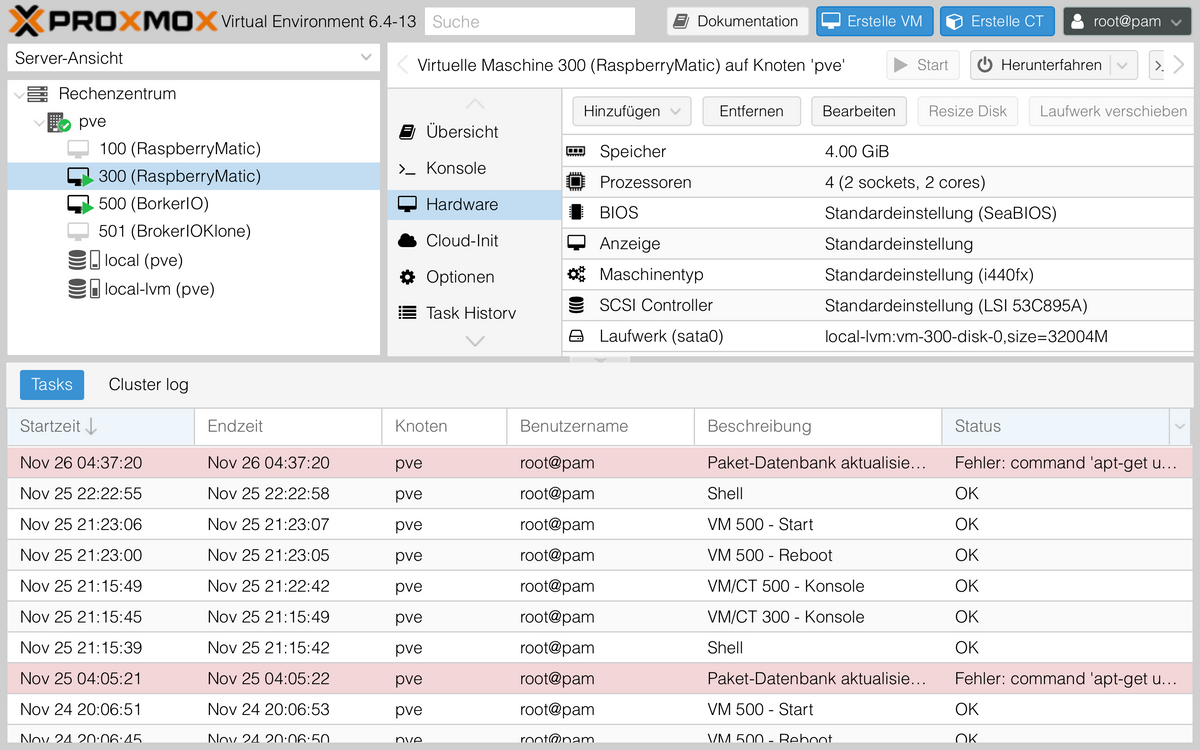Click the Laufwerk verschieben button
Image resolution: width=1200 pixels, height=750 pixels.
(x=1112, y=111)
